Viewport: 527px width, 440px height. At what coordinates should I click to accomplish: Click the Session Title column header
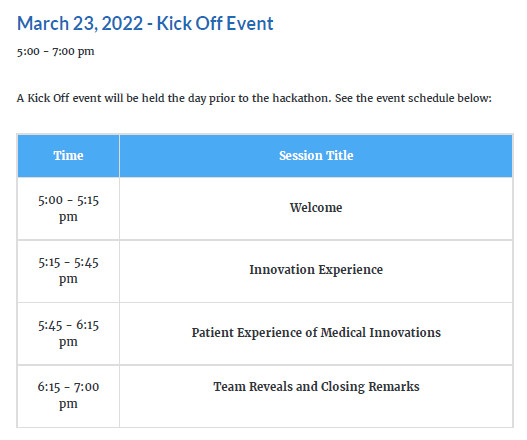coord(316,156)
